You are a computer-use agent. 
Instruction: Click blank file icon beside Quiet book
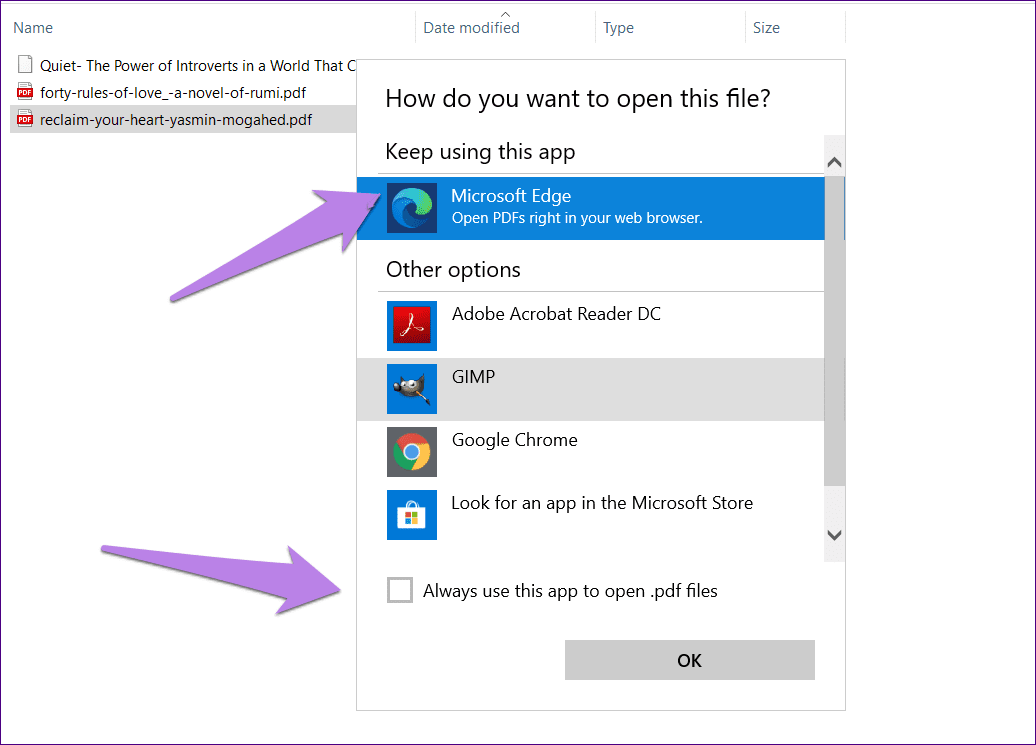coord(25,64)
